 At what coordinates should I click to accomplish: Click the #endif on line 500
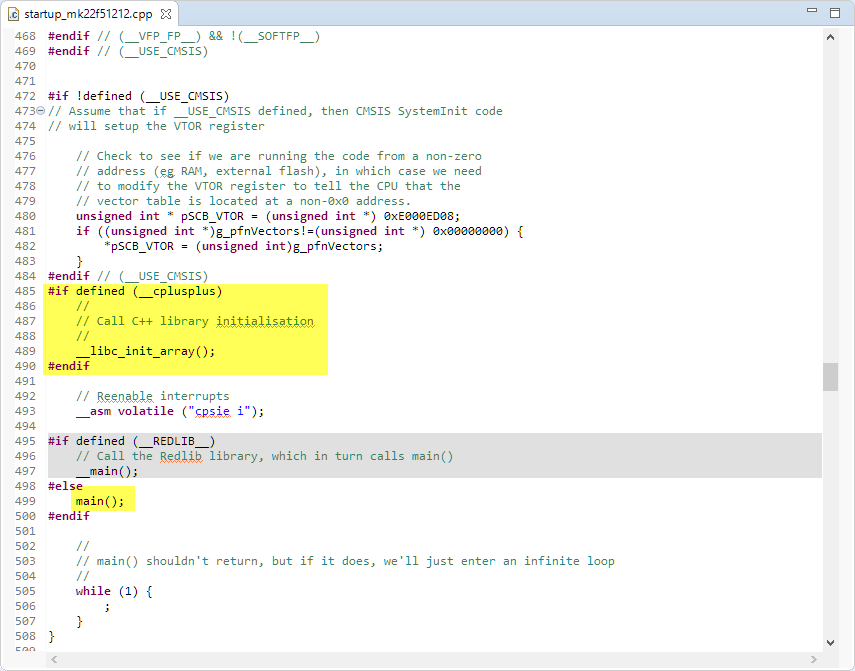pos(69,516)
